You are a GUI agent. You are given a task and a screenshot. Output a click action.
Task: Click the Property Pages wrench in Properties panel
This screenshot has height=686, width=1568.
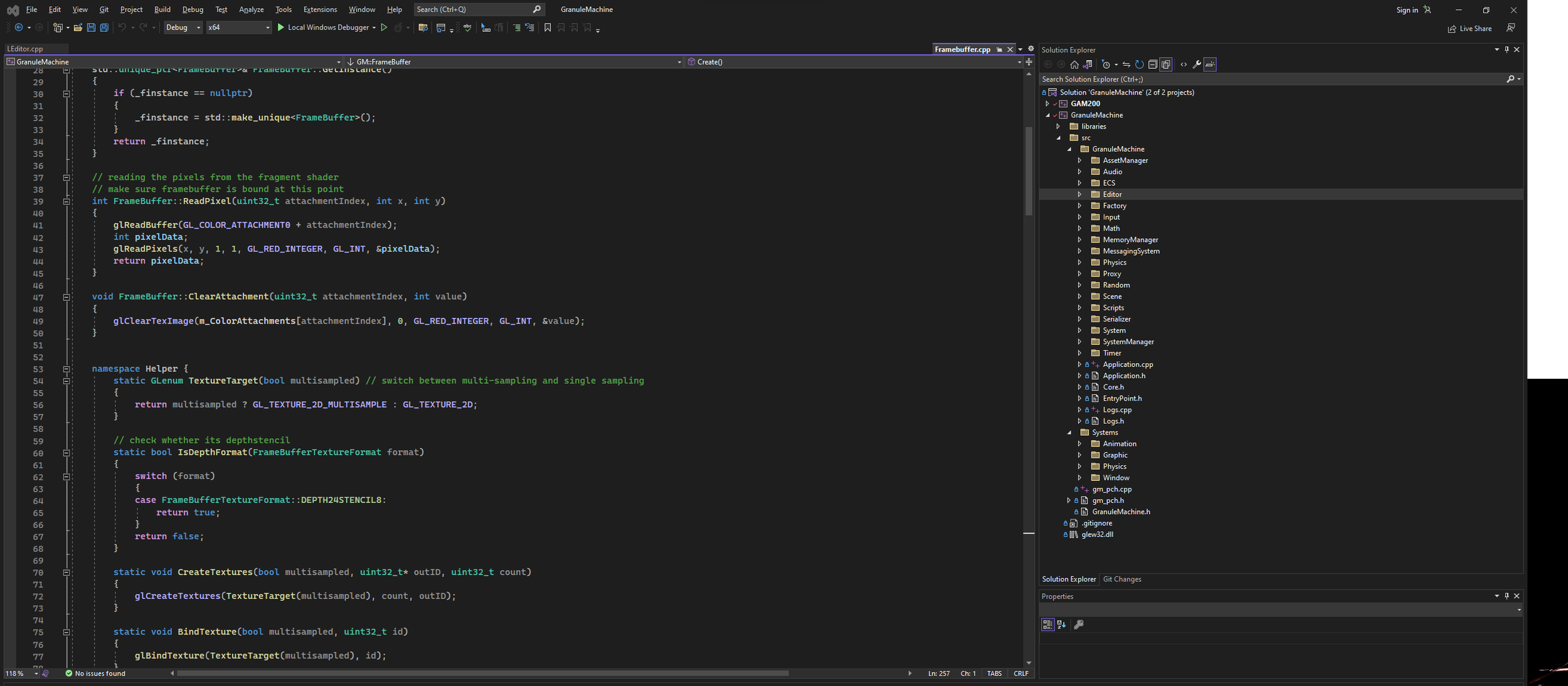pos(1079,625)
